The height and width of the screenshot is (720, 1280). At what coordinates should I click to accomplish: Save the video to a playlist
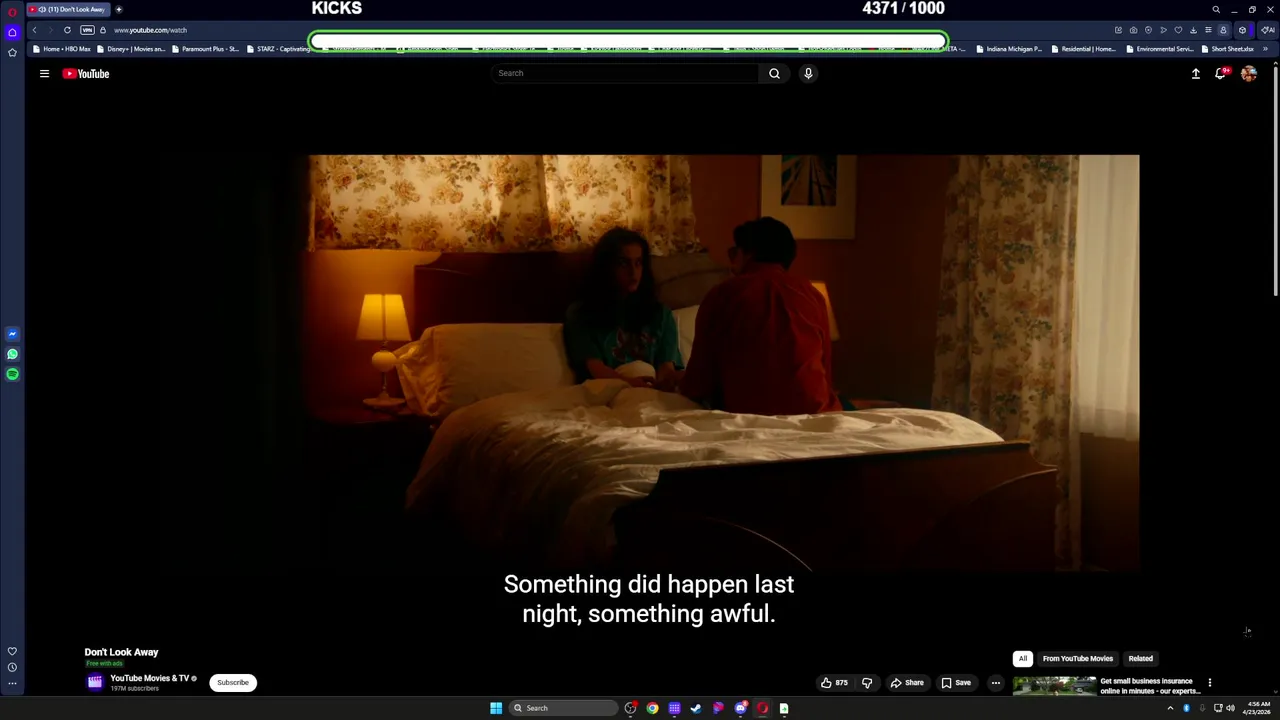(956, 683)
